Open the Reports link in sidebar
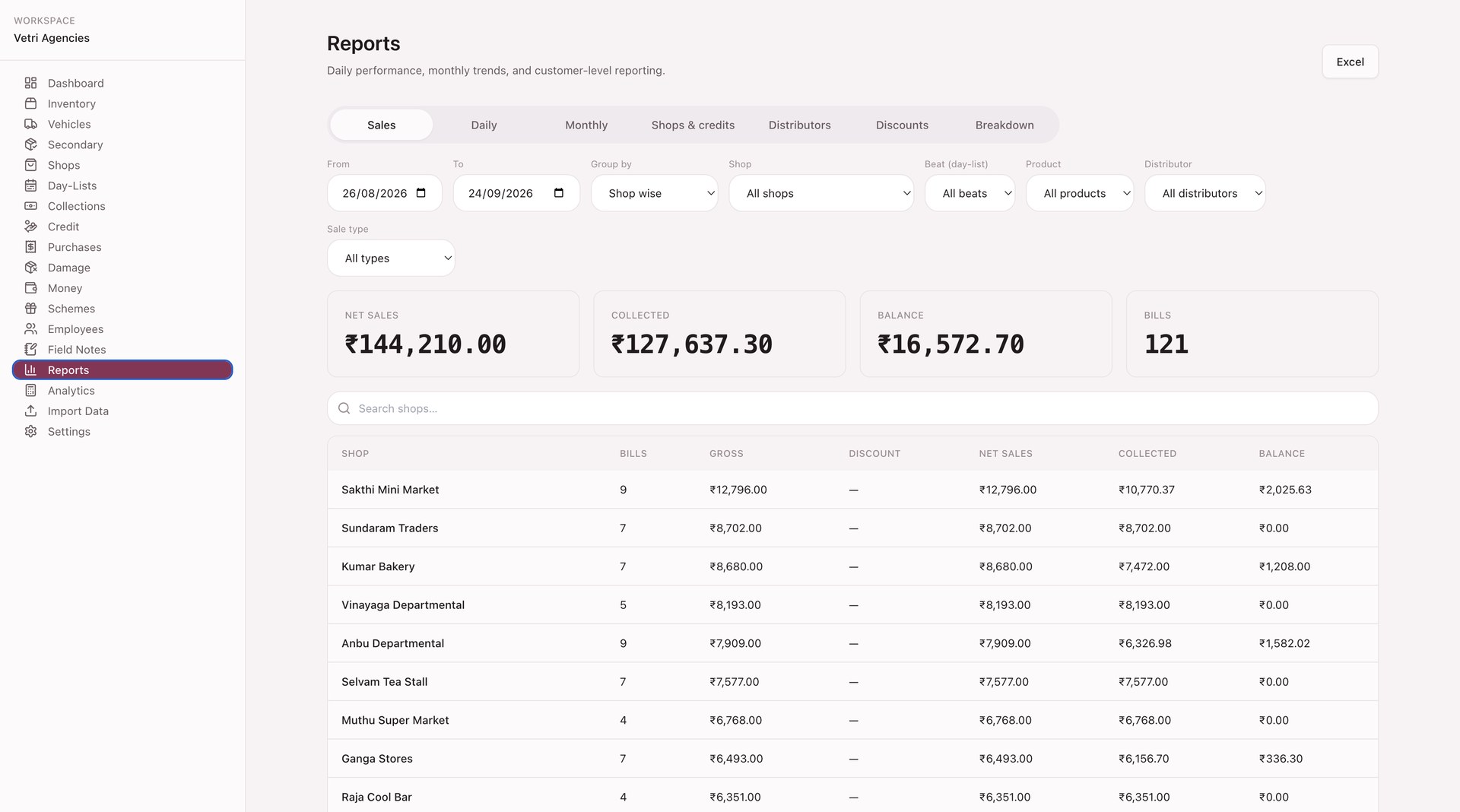 [x=122, y=370]
